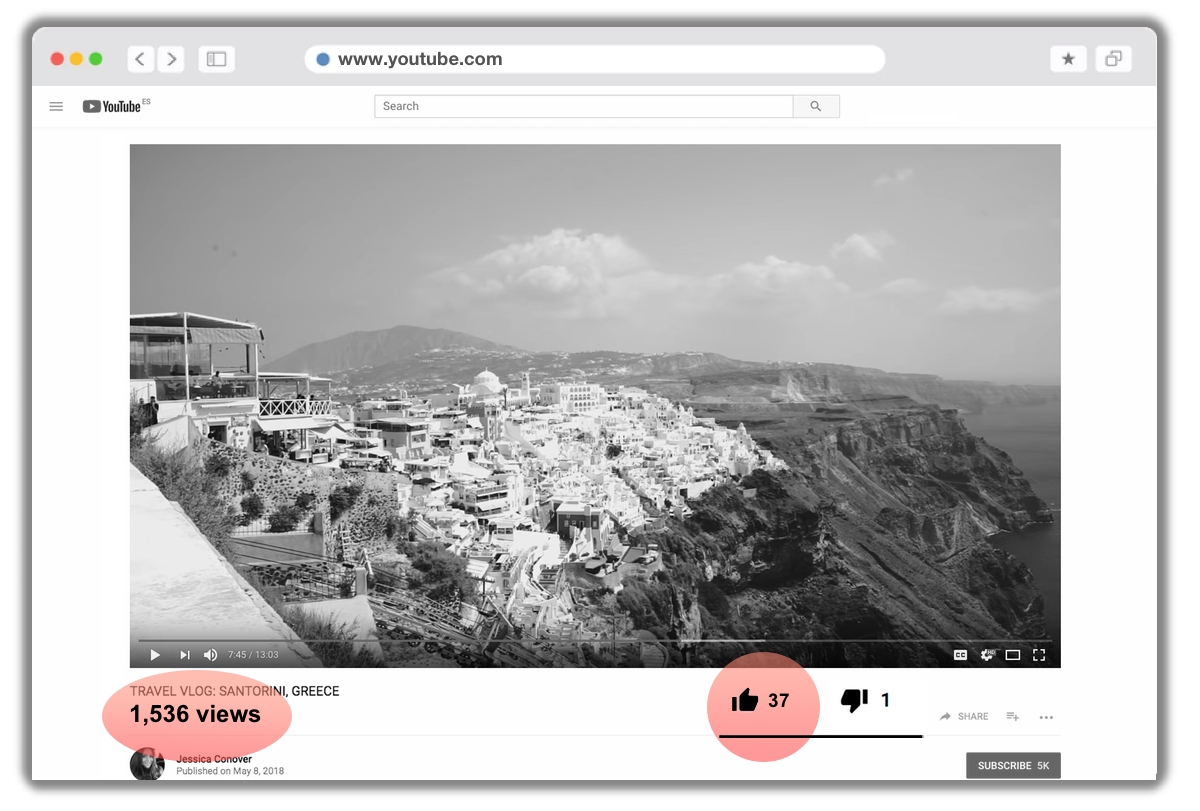Like the video with thumbs up
The width and height of the screenshot is (1200, 811).
[x=745, y=701]
